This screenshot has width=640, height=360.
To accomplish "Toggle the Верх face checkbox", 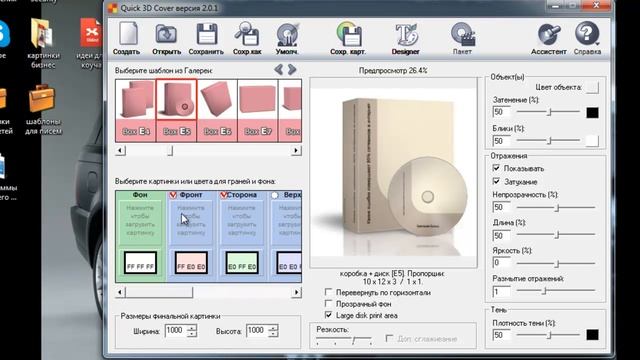I will pos(275,195).
